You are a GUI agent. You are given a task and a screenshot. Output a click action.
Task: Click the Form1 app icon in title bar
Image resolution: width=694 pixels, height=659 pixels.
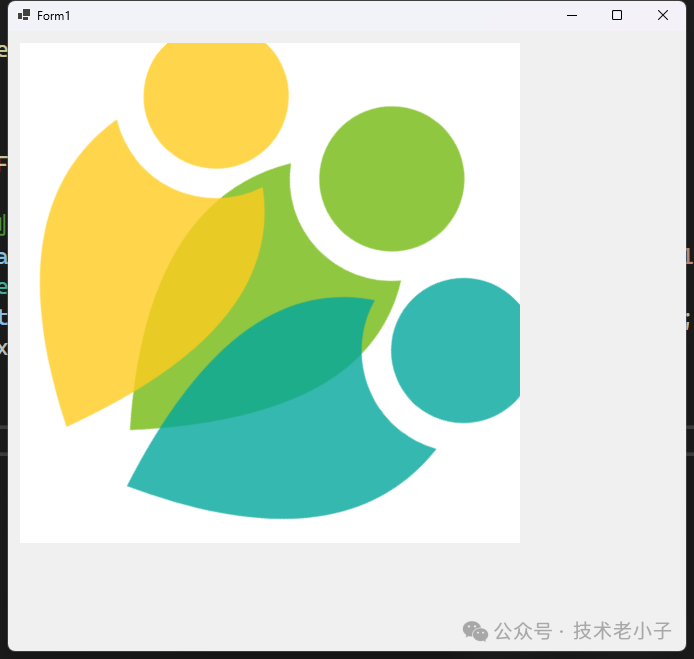tap(24, 15)
